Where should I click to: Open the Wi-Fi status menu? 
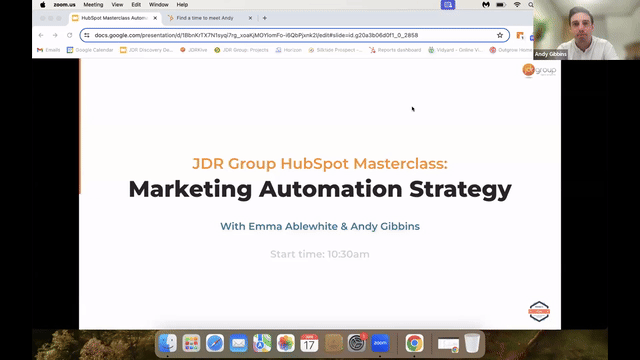[517, 4]
